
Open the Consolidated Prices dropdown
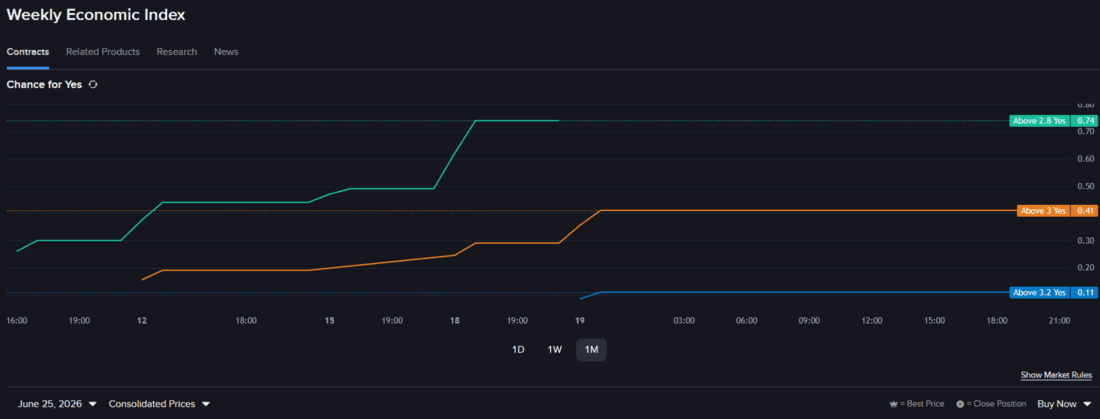pyautogui.click(x=159, y=404)
